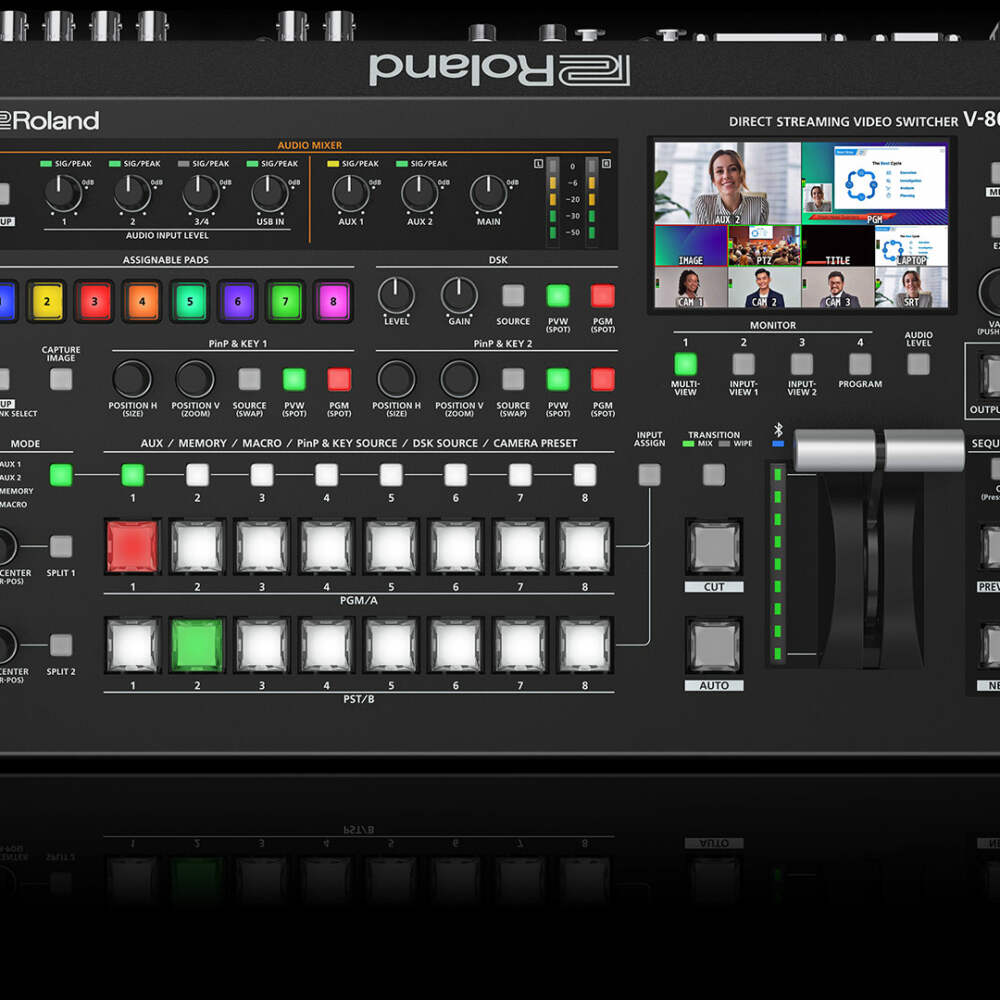
Task: Click the USB IN level knob
Action: pos(270,193)
